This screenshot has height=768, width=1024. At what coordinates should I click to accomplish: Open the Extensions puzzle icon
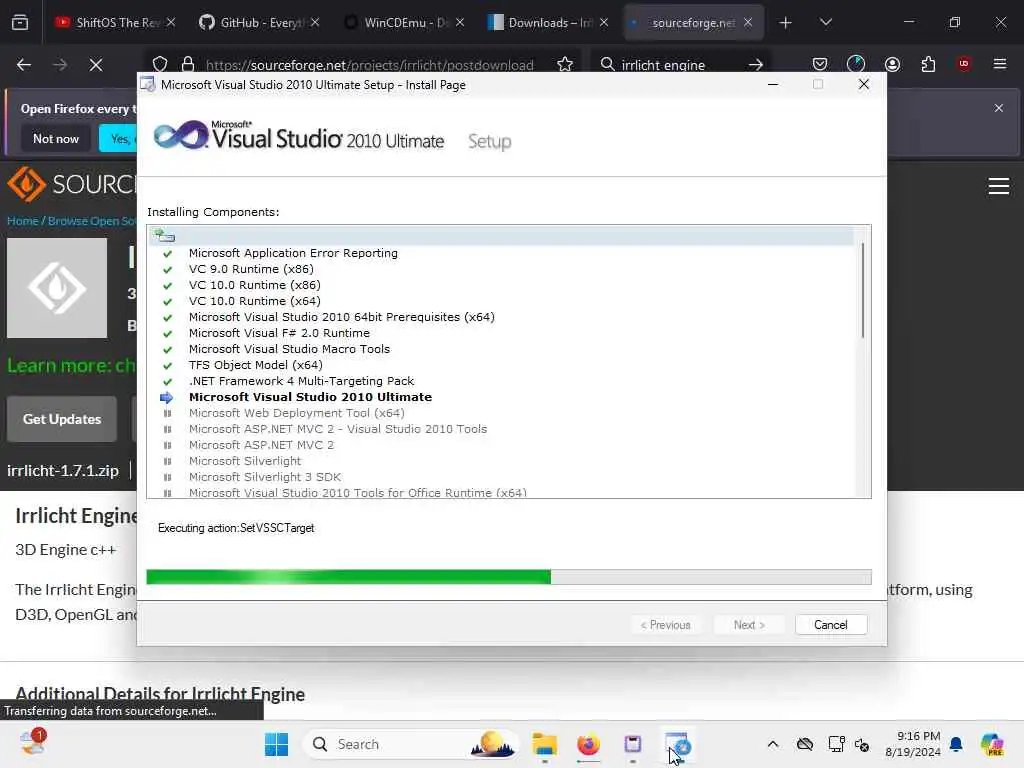click(928, 64)
